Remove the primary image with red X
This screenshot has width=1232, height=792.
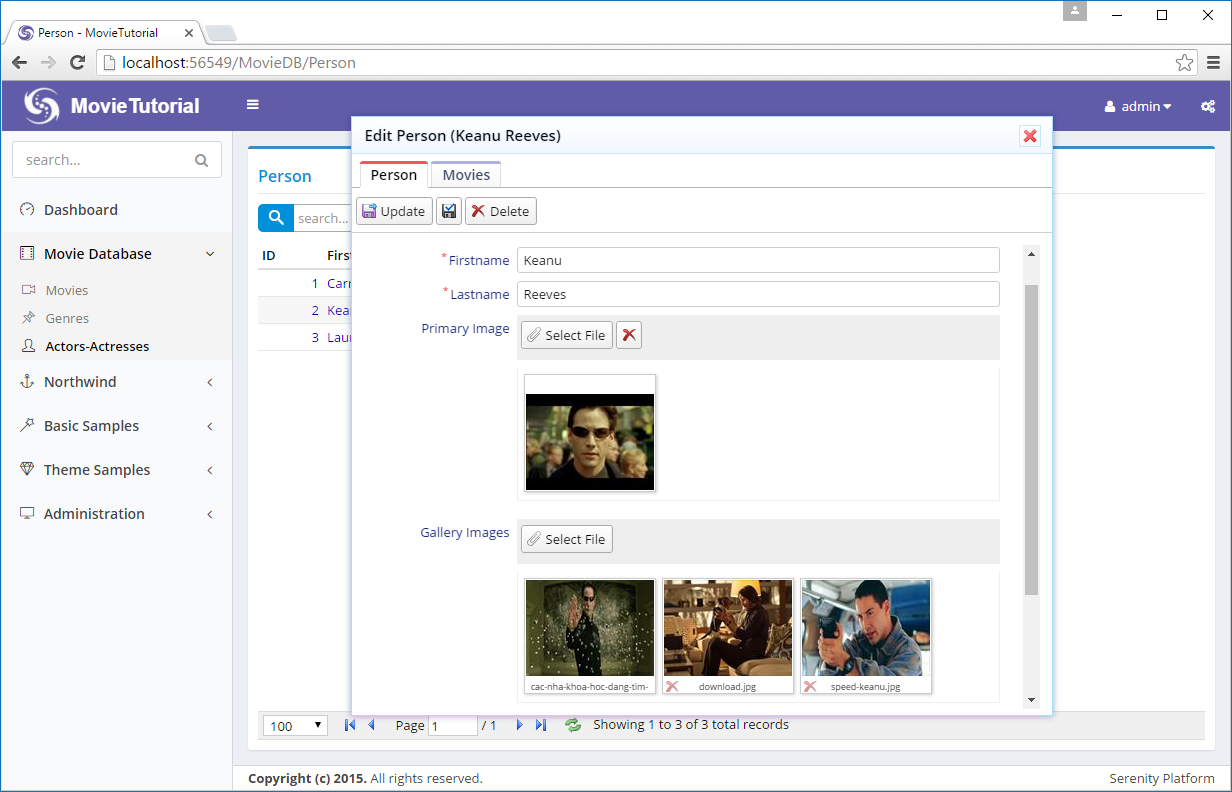pyautogui.click(x=629, y=335)
